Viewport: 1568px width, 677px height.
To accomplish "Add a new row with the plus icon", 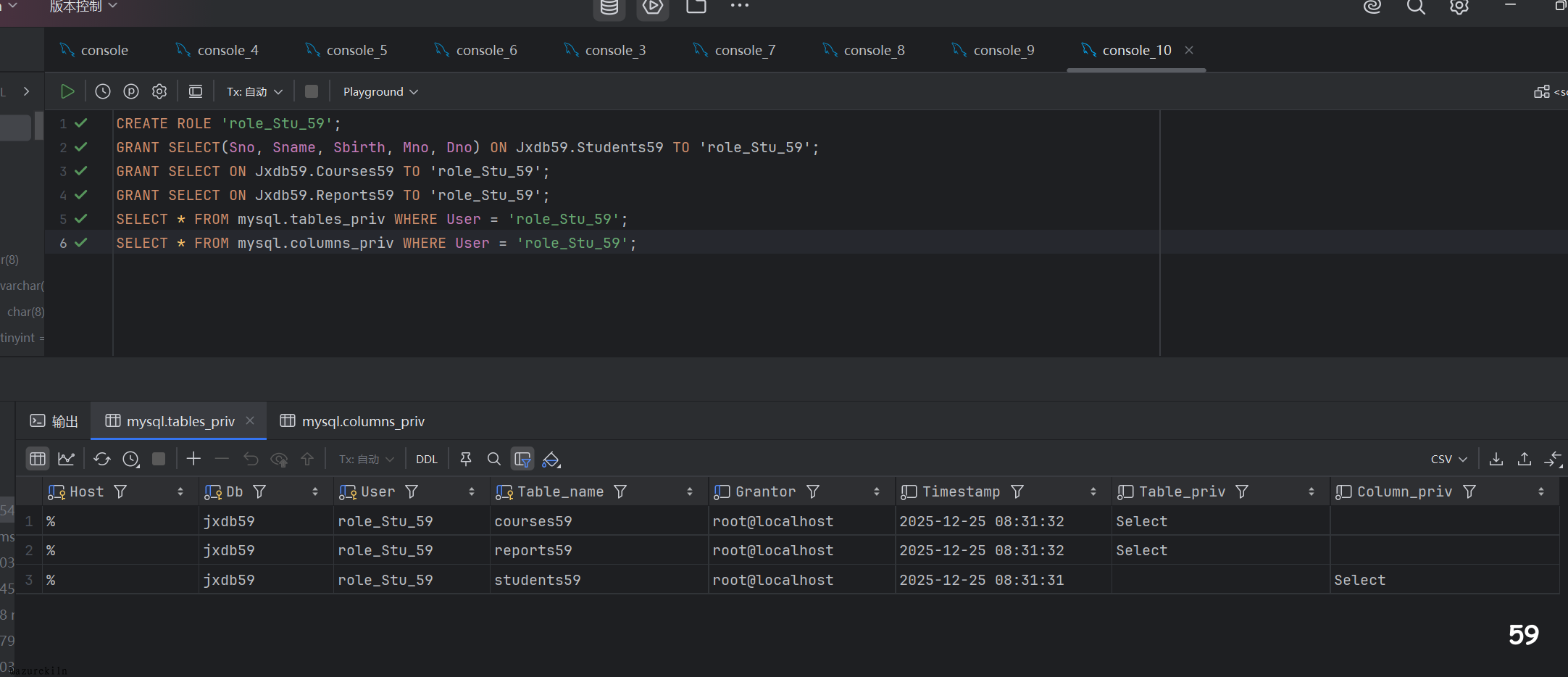I will (193, 459).
